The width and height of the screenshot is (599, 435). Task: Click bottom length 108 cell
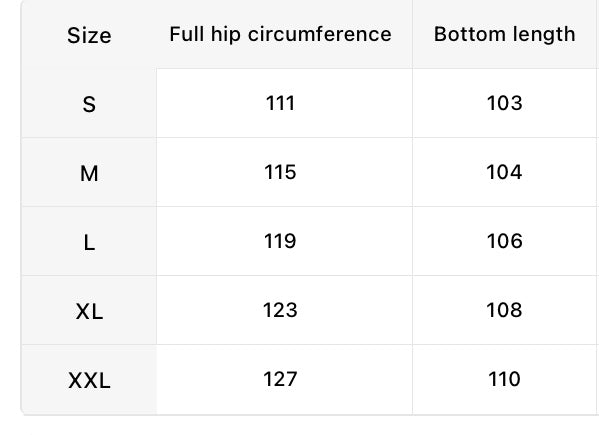[x=505, y=310]
